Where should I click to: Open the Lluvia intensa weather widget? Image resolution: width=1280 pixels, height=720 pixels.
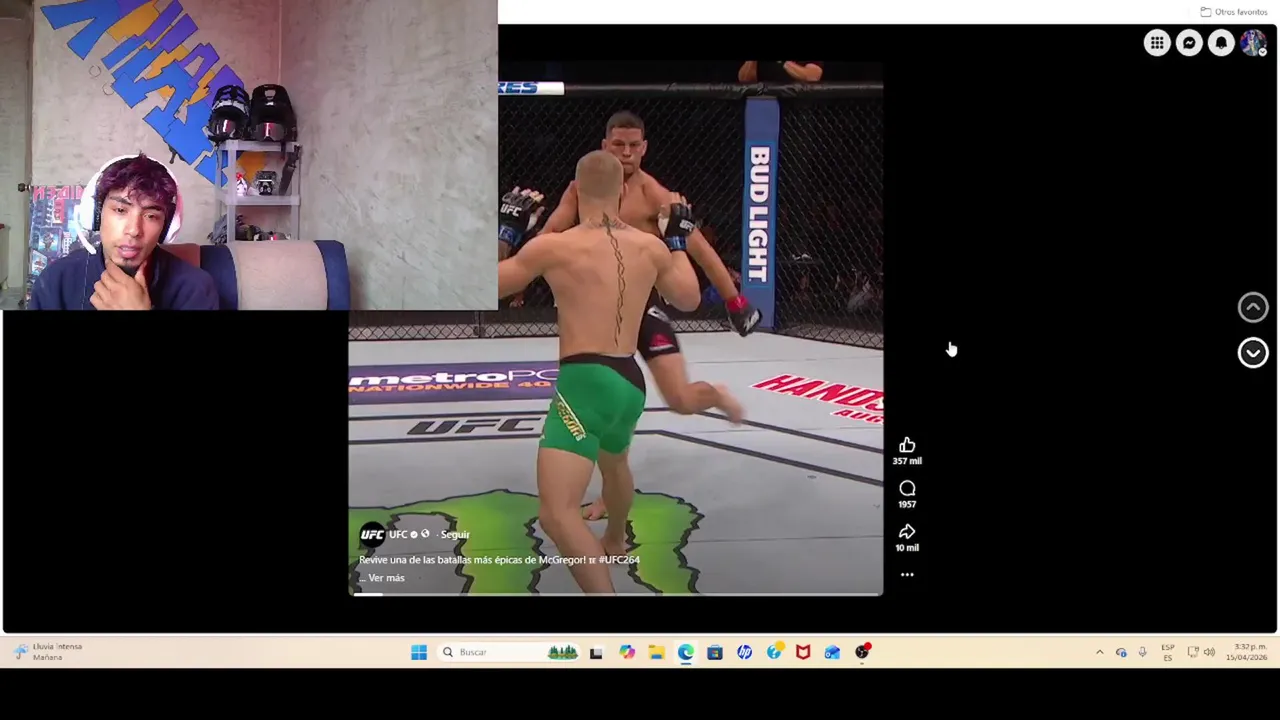(x=48, y=652)
